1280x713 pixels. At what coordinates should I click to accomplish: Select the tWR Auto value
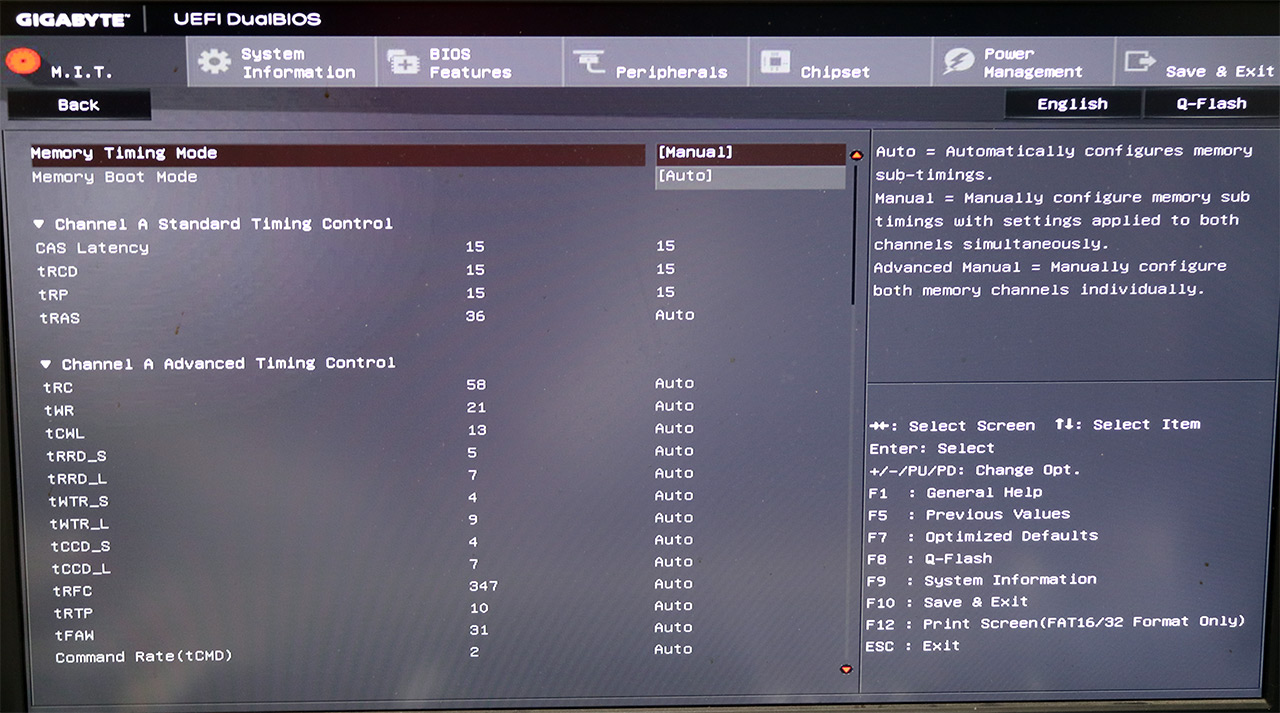coord(675,406)
